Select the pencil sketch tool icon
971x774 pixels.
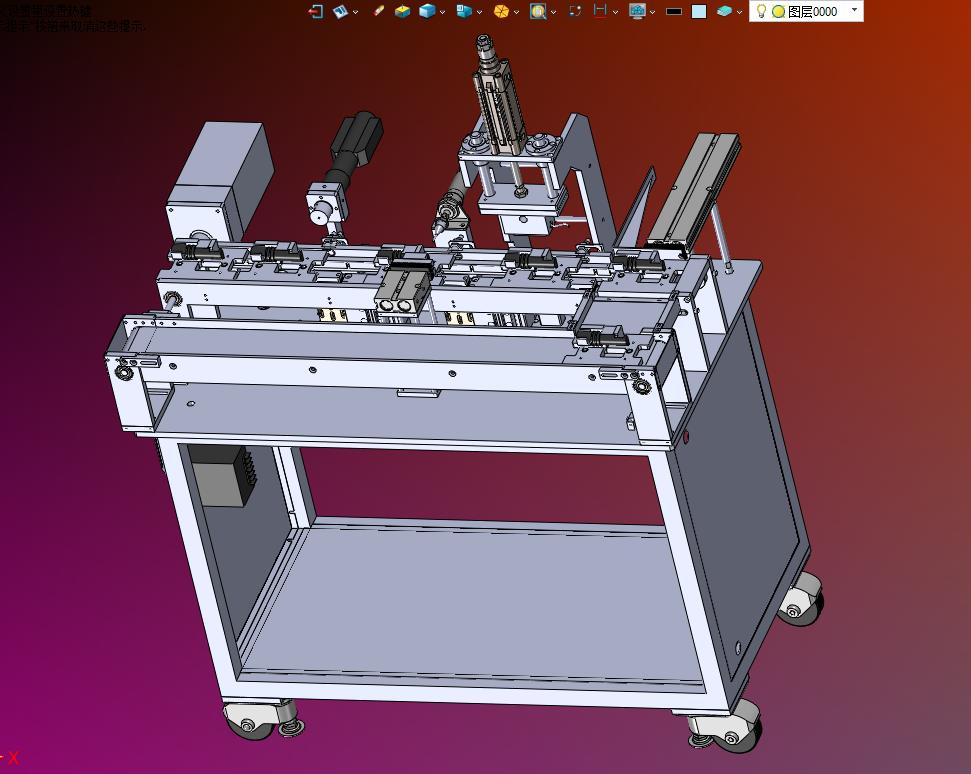(378, 11)
